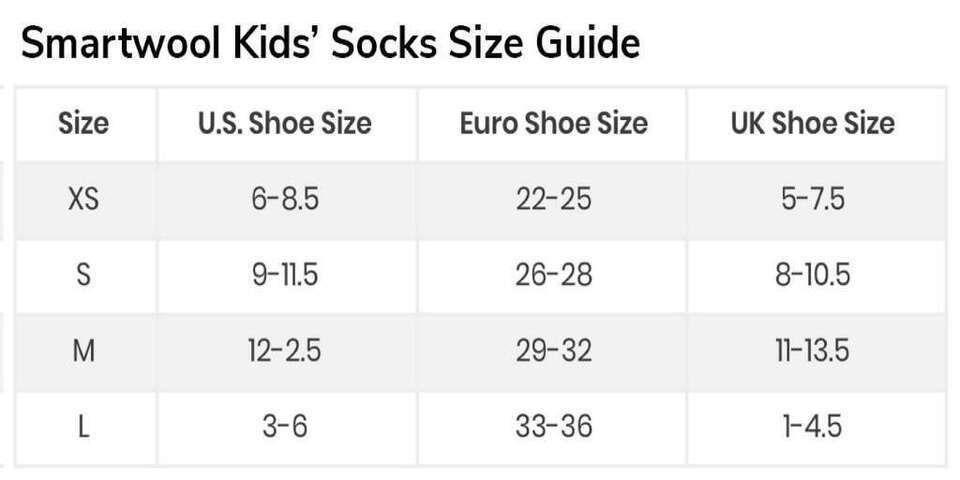Select the Size column header
The width and height of the screenshot is (960, 480).
click(x=84, y=124)
